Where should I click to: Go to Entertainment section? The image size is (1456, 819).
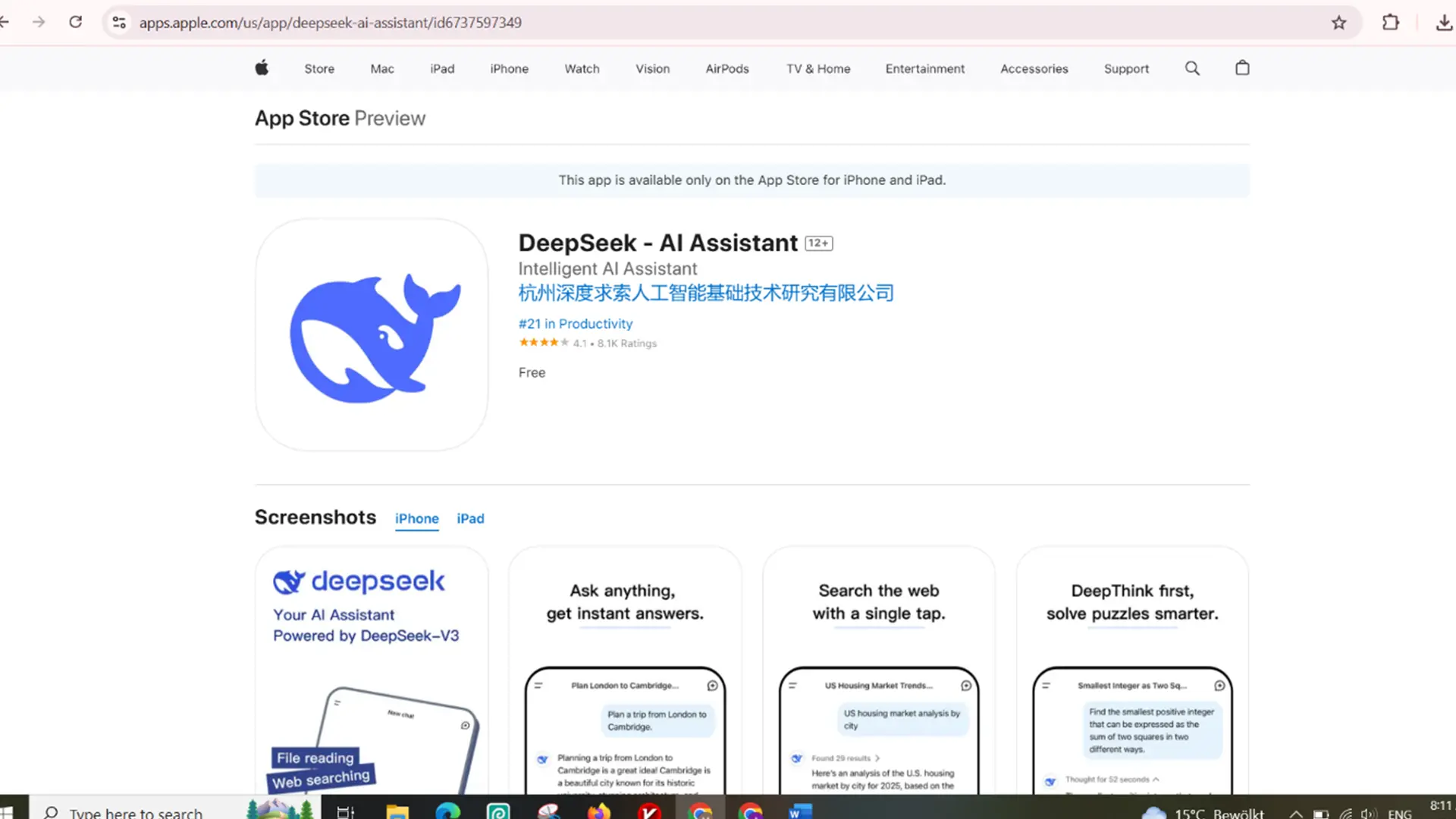coord(925,68)
